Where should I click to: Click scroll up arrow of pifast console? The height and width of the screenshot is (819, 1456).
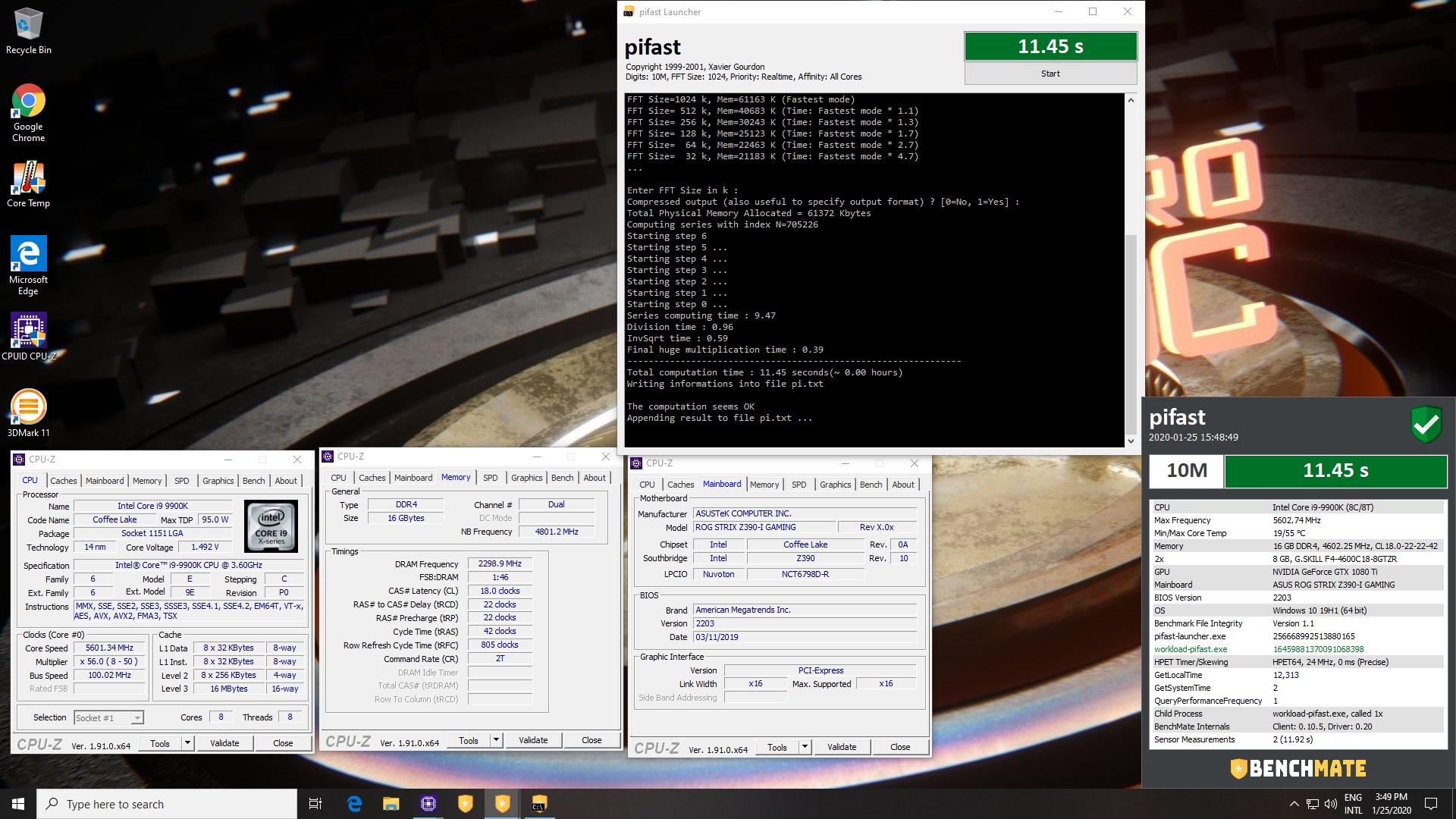(x=1131, y=100)
